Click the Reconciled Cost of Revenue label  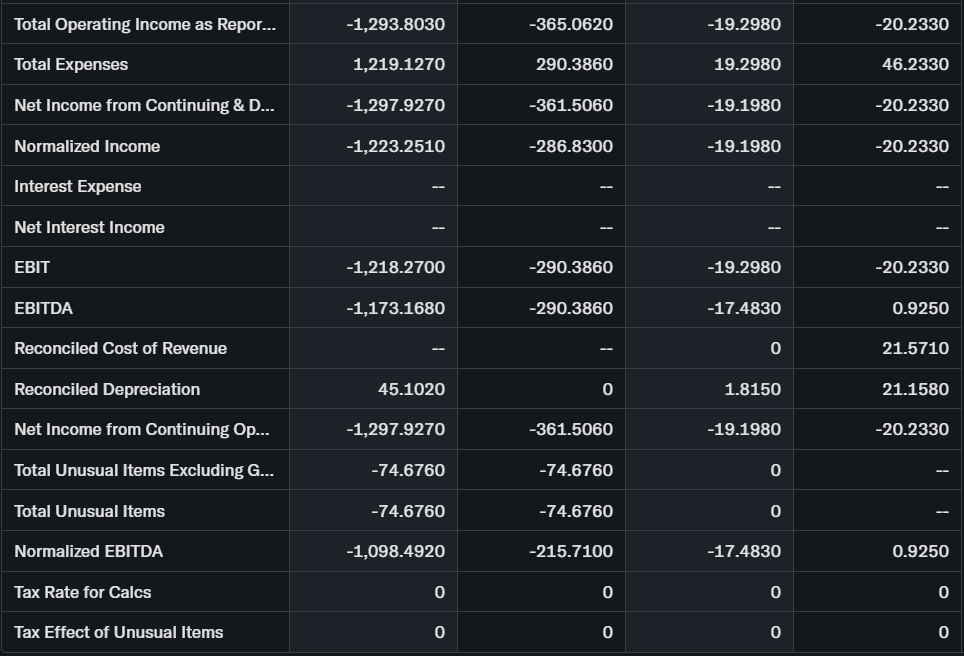click(x=120, y=348)
